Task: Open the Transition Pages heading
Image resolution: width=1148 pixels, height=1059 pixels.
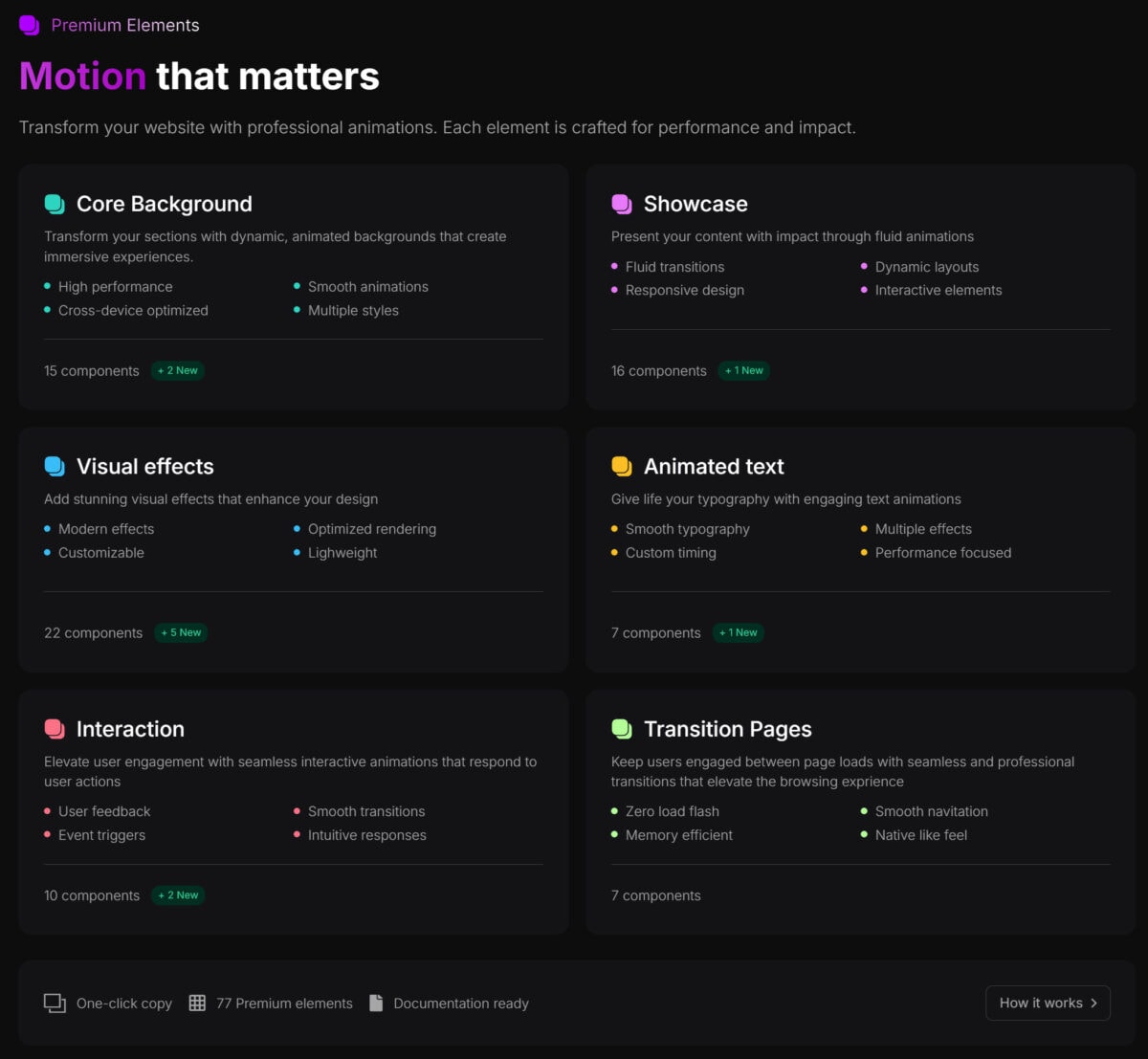Action: (x=727, y=729)
